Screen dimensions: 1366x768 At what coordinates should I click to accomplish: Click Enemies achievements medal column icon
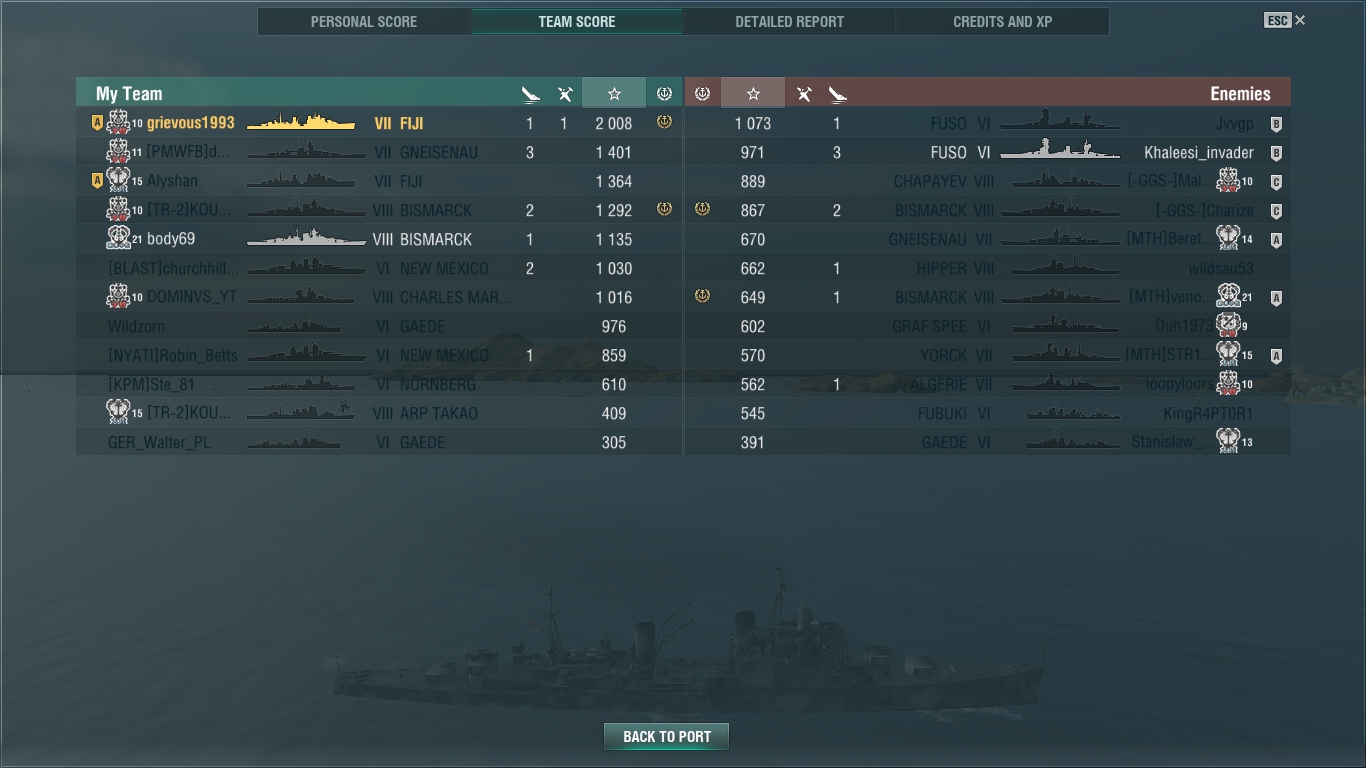pos(702,93)
